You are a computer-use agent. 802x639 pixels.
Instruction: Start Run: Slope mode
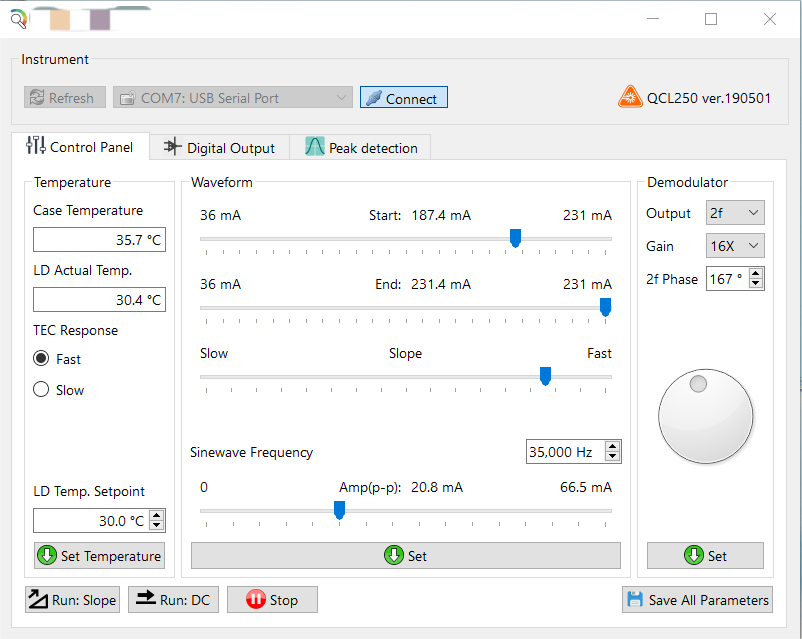click(x=72, y=600)
